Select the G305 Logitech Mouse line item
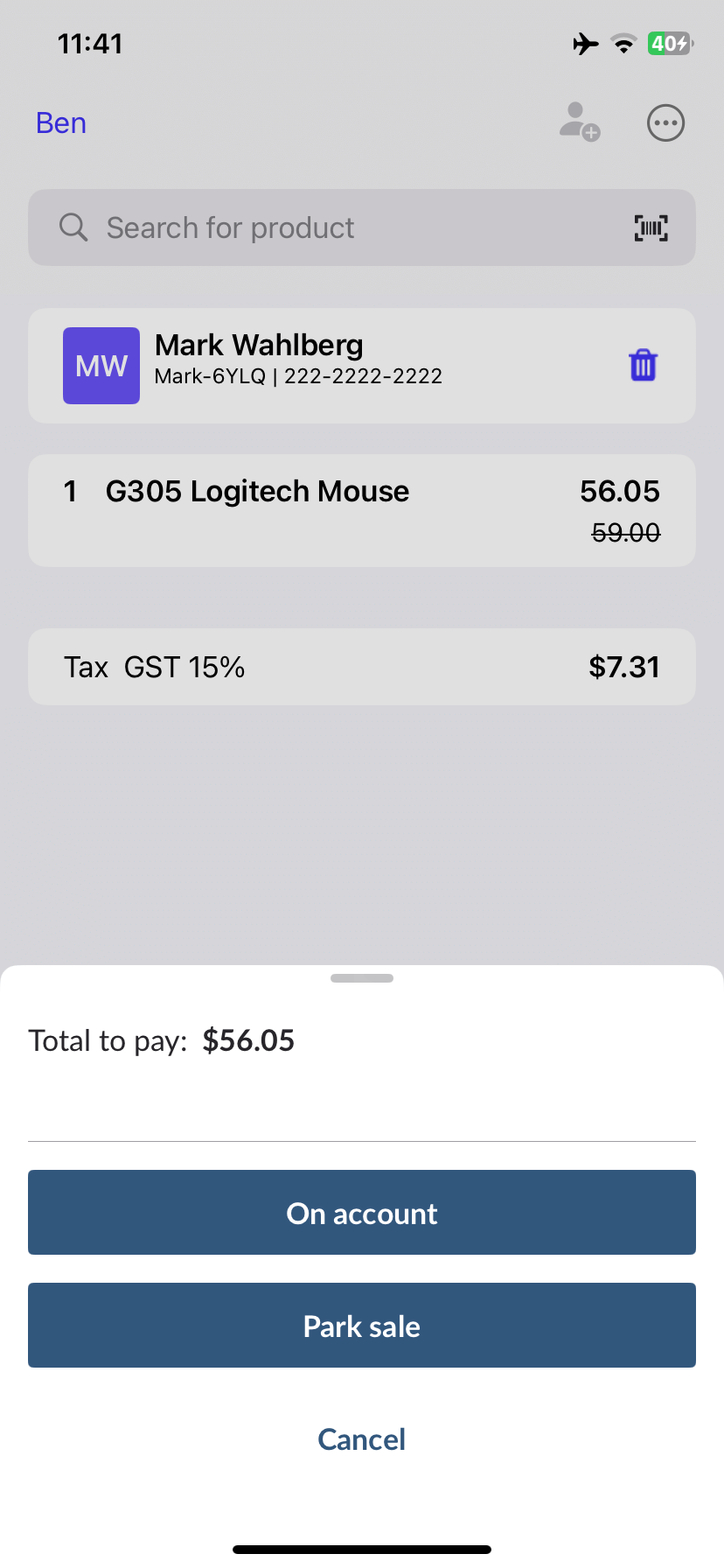The width and height of the screenshot is (724, 1568). (x=257, y=492)
